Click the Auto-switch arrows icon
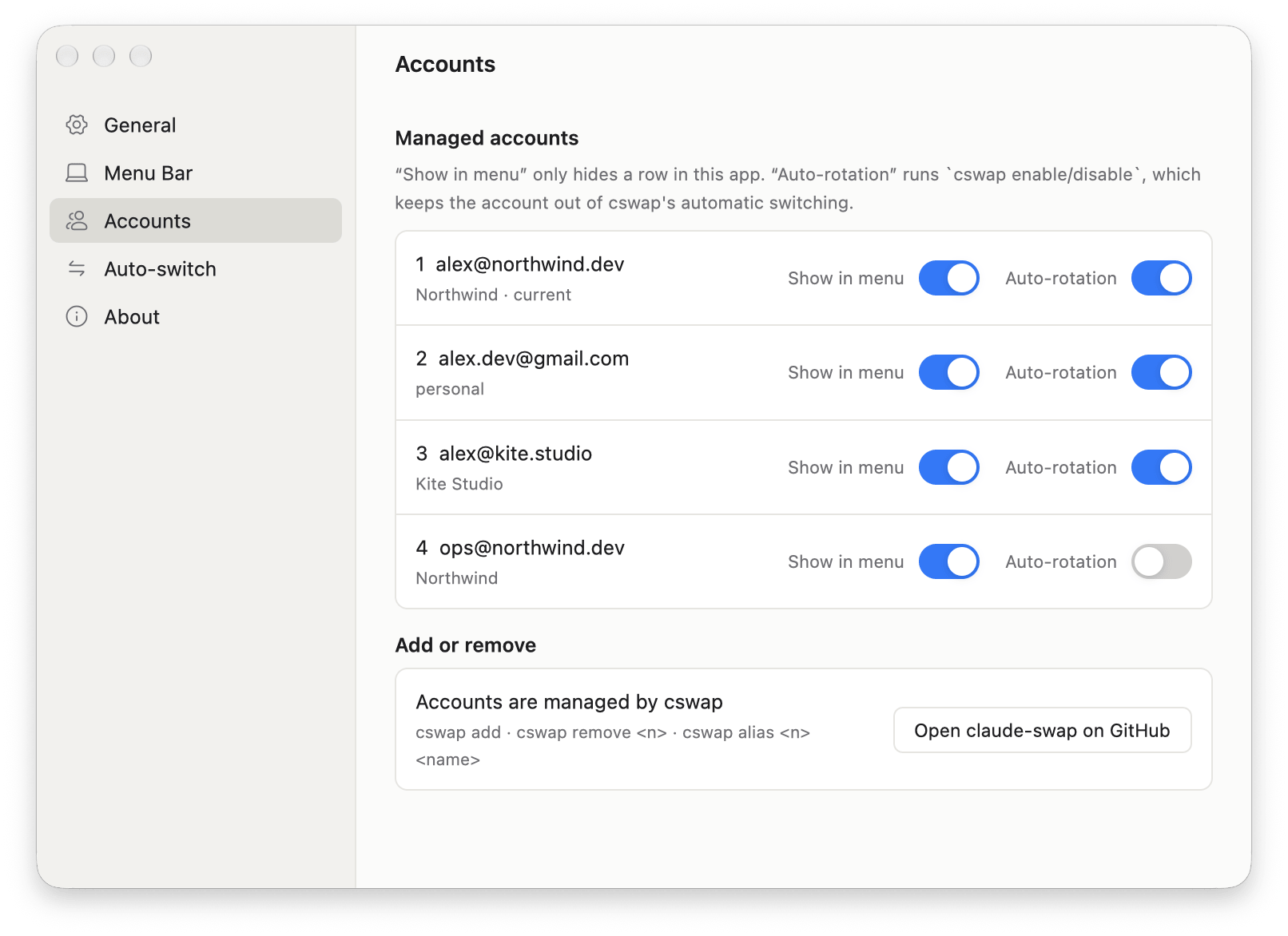1288x936 pixels. click(77, 268)
